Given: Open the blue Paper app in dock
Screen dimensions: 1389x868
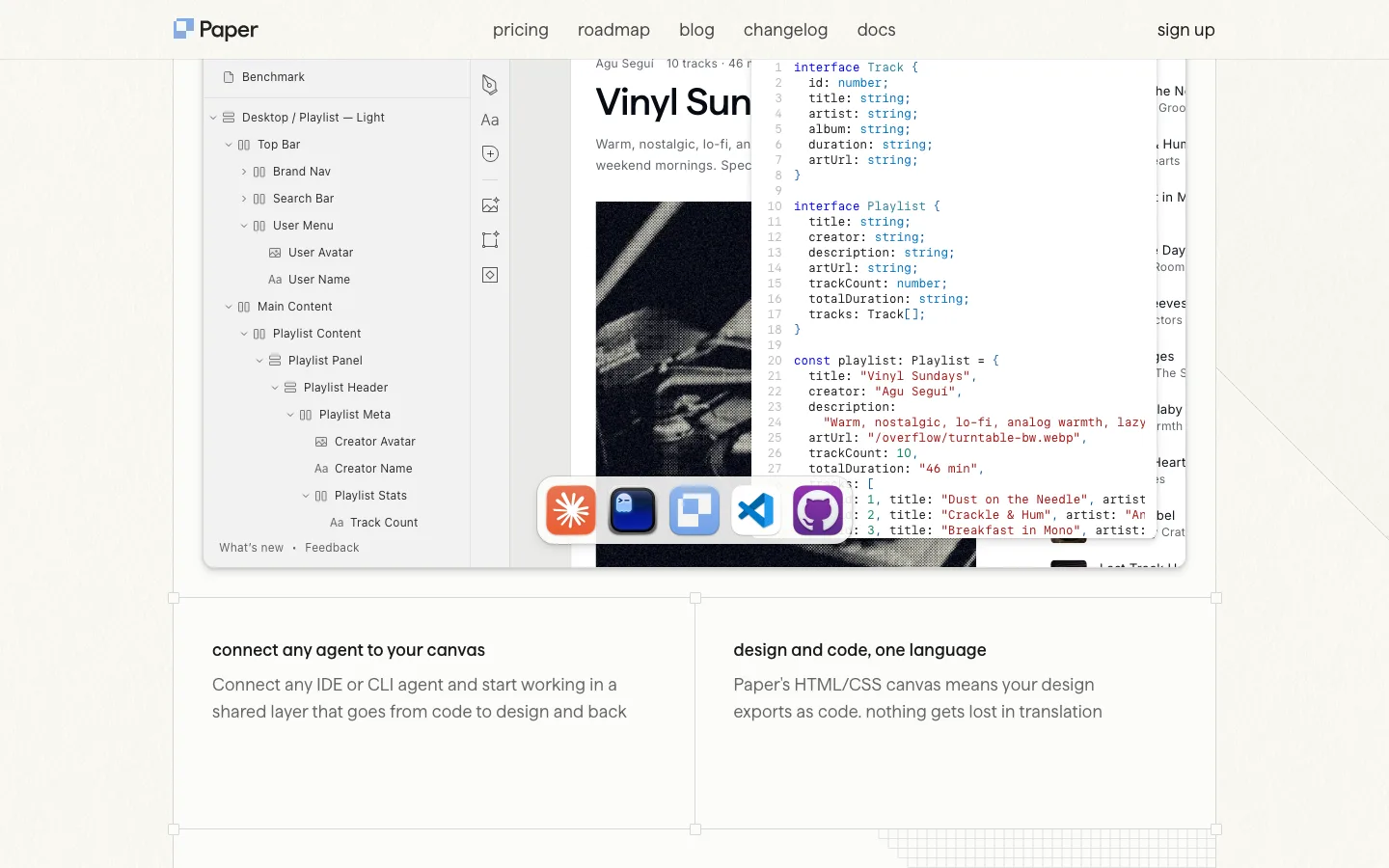Looking at the screenshot, I should pyautogui.click(x=694, y=510).
